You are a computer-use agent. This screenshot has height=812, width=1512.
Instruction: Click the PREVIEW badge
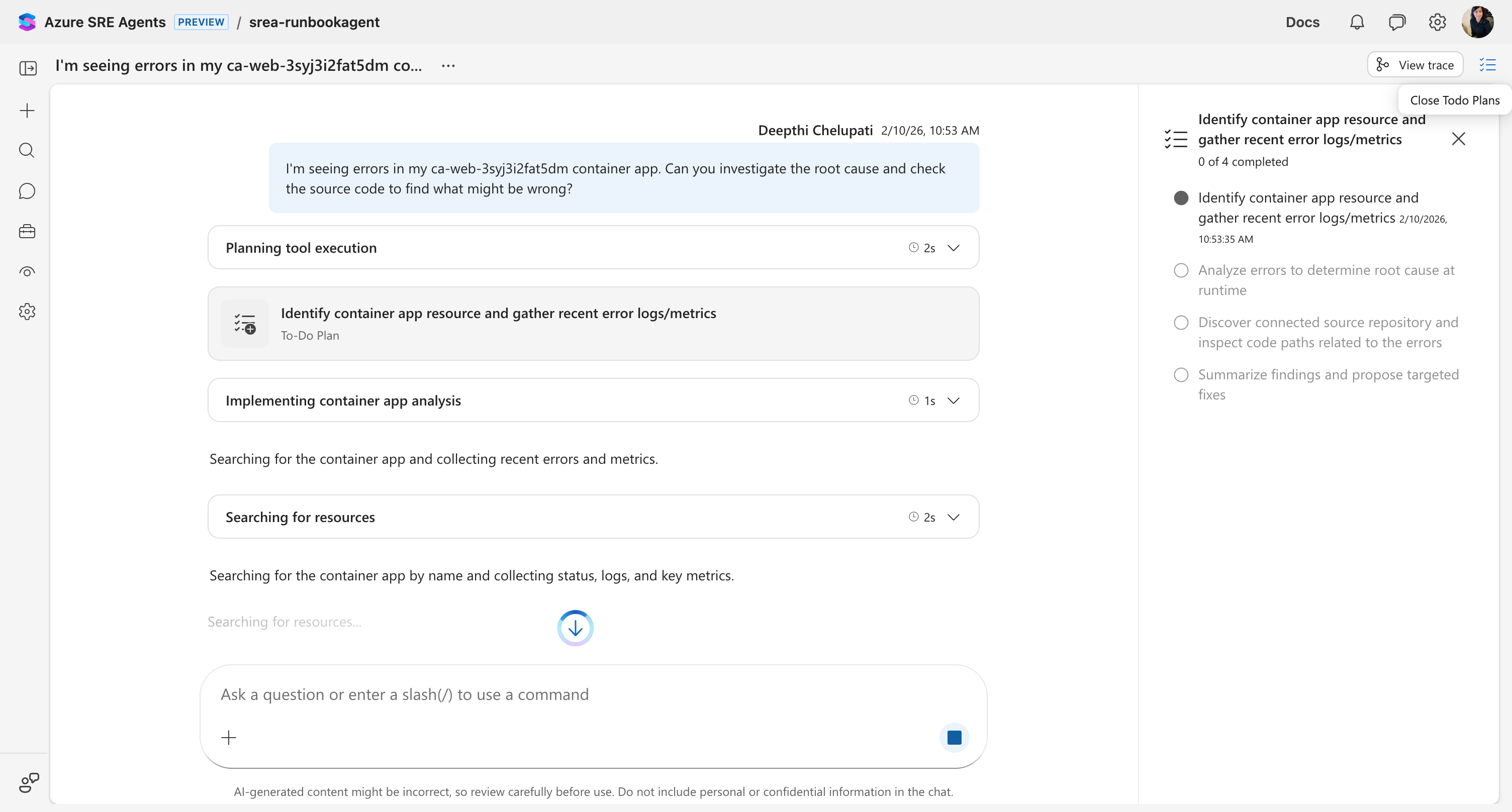[x=202, y=22]
